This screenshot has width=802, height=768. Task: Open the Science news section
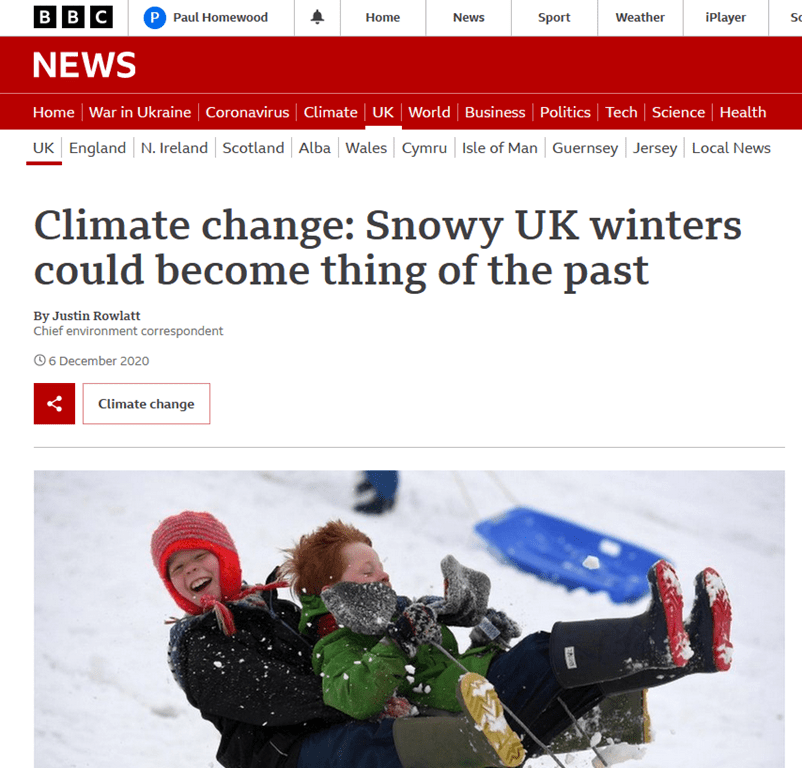tap(678, 112)
